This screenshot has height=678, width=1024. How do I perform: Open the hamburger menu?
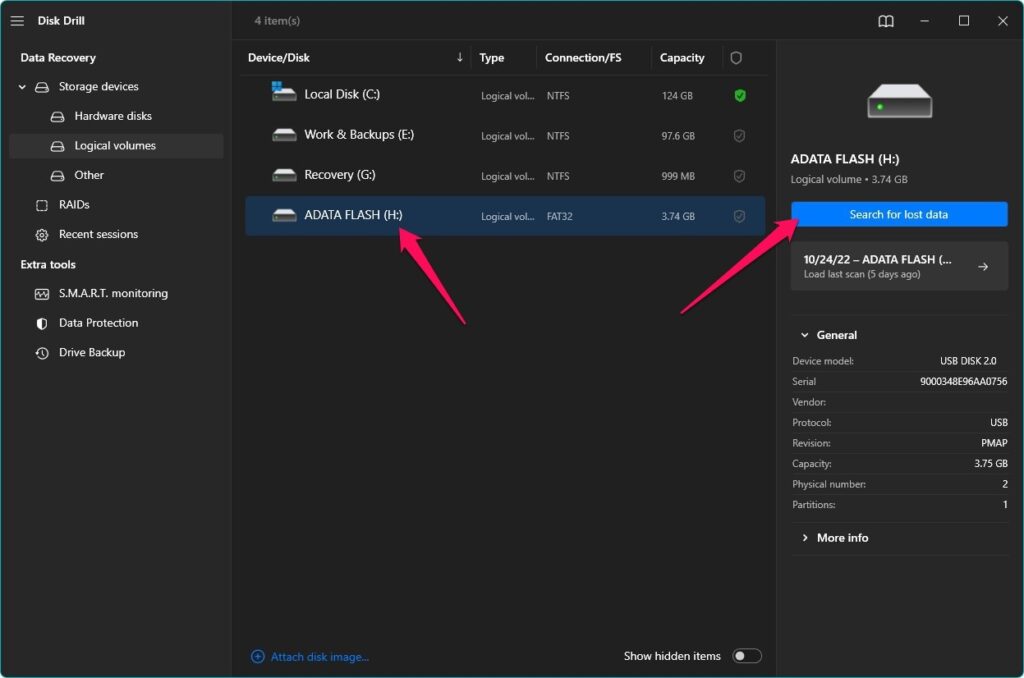pos(16,20)
